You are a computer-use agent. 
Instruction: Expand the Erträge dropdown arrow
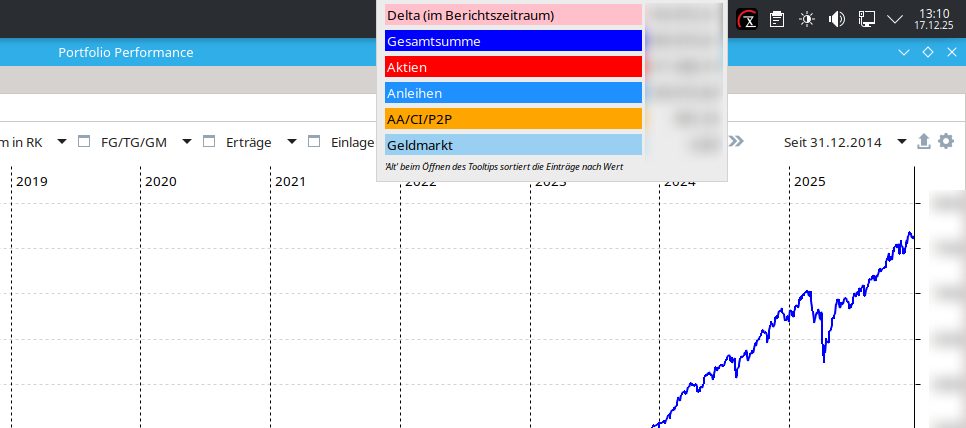click(x=292, y=142)
